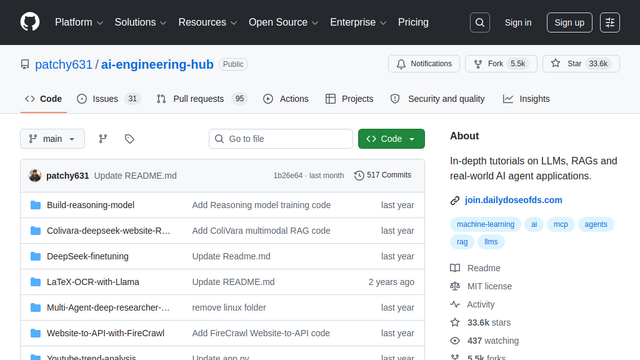This screenshot has width=640, height=360.
Task: Click the llms topic tag
Action: (x=491, y=242)
